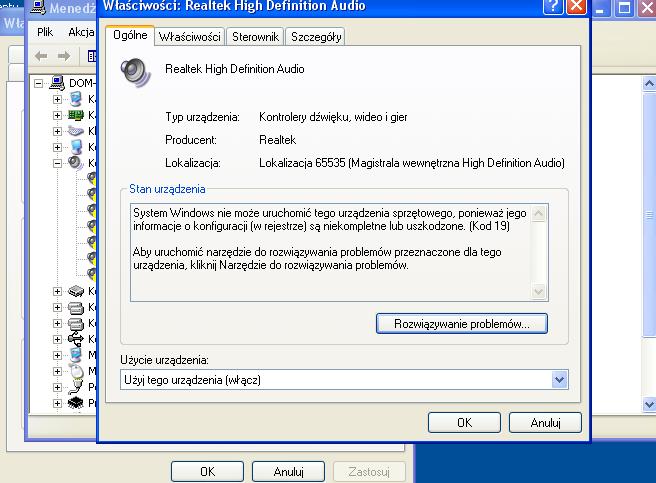Viewport: 656px width, 483px height.
Task: Confirm Realtek properties dialog with OK
Action: point(464,422)
